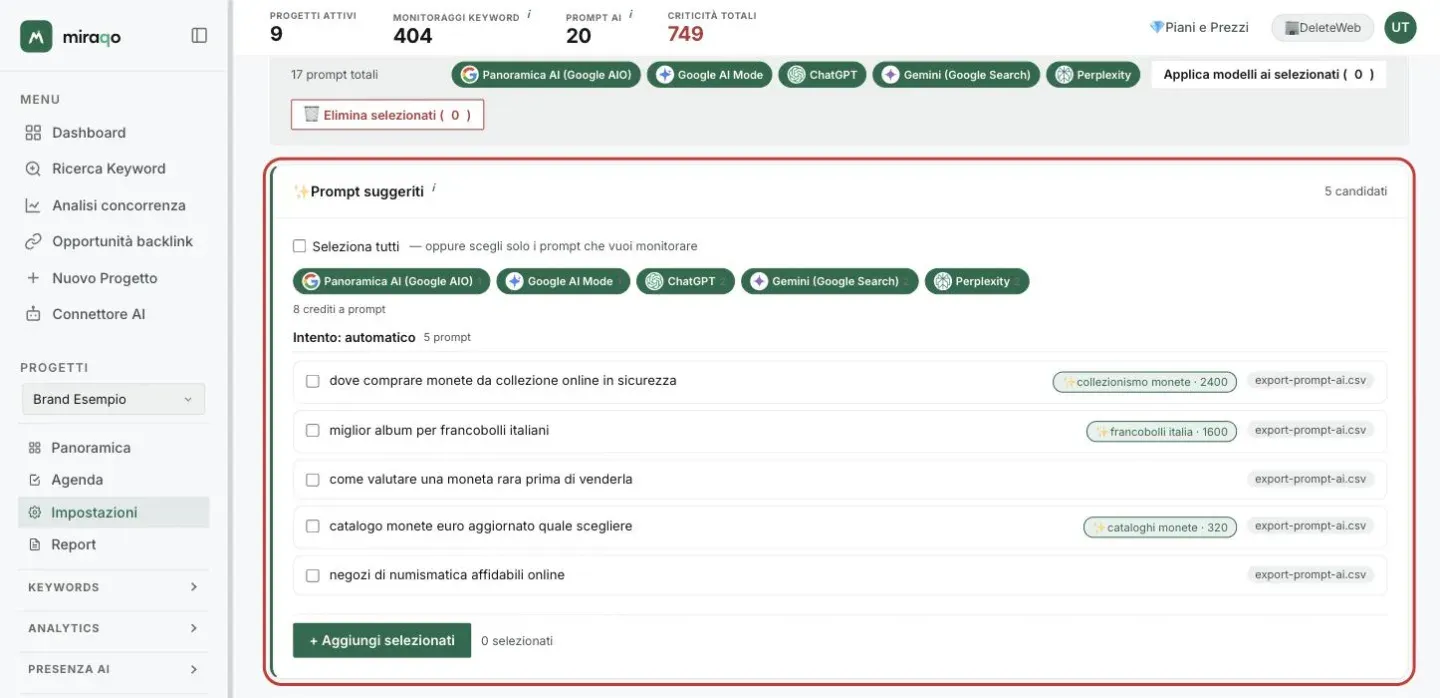Viewport: 1440px width, 698px height.
Task: Select Impostazioni in the sidebar
Action: pos(114,512)
